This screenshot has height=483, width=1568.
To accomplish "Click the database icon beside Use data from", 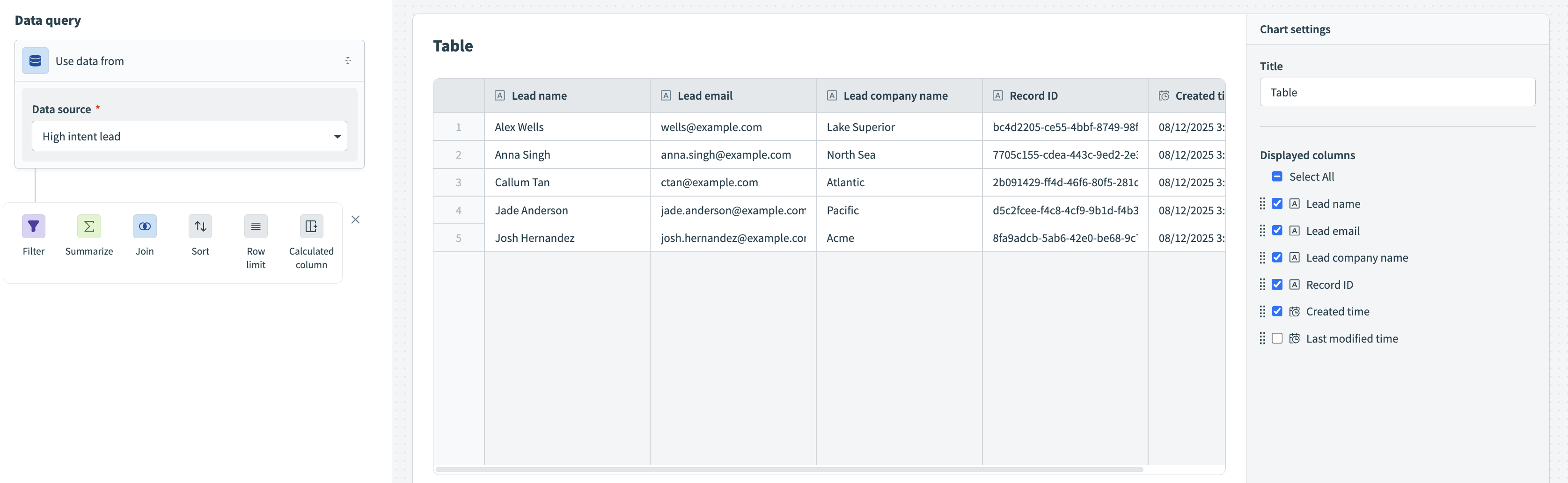I will 35,61.
